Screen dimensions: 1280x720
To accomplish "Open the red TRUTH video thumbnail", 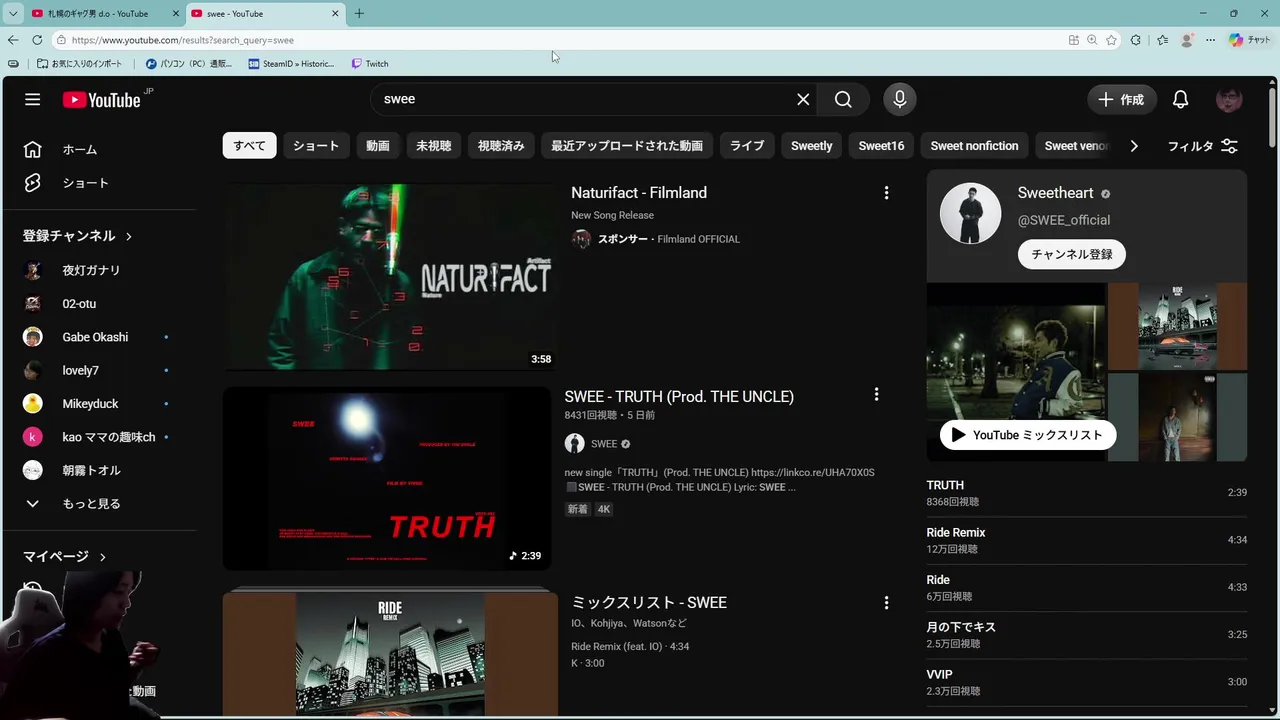I will 387,479.
